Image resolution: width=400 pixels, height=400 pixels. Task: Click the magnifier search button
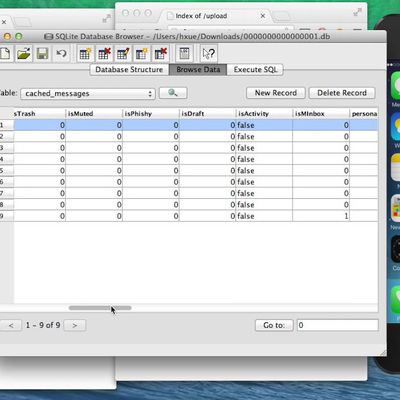pyautogui.click(x=173, y=93)
